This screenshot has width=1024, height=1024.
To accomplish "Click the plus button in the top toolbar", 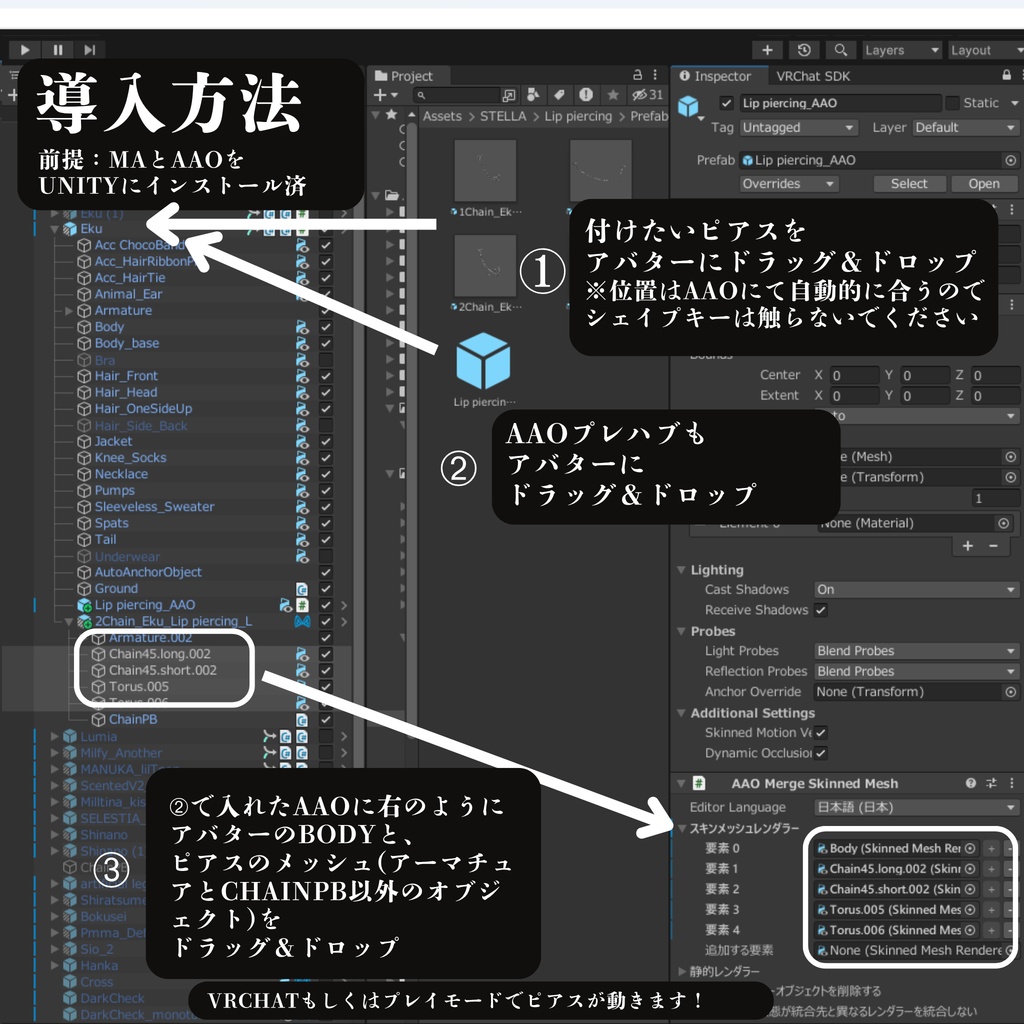I will pyautogui.click(x=767, y=50).
